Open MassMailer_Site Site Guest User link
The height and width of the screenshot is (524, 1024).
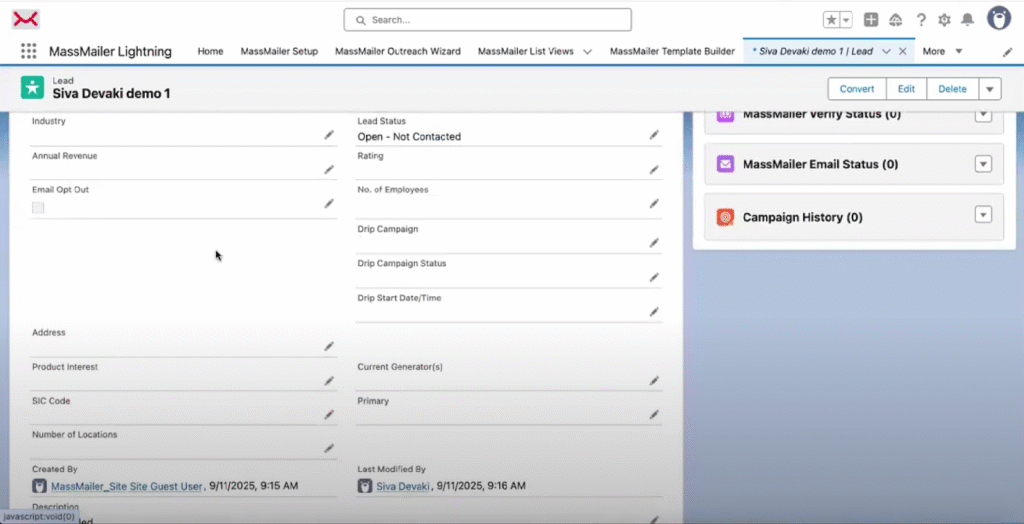[x=127, y=486]
